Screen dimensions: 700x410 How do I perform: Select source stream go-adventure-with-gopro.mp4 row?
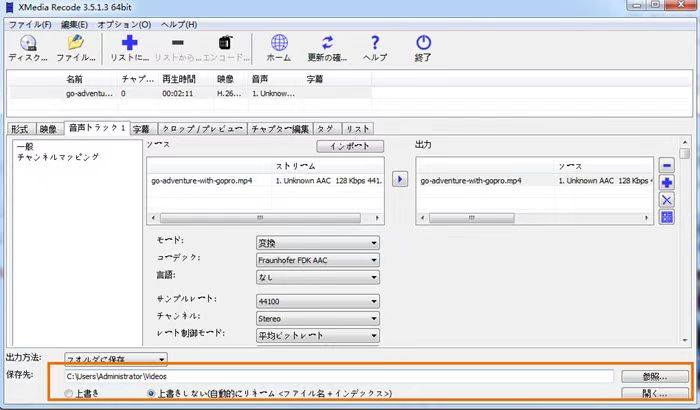[265, 181]
